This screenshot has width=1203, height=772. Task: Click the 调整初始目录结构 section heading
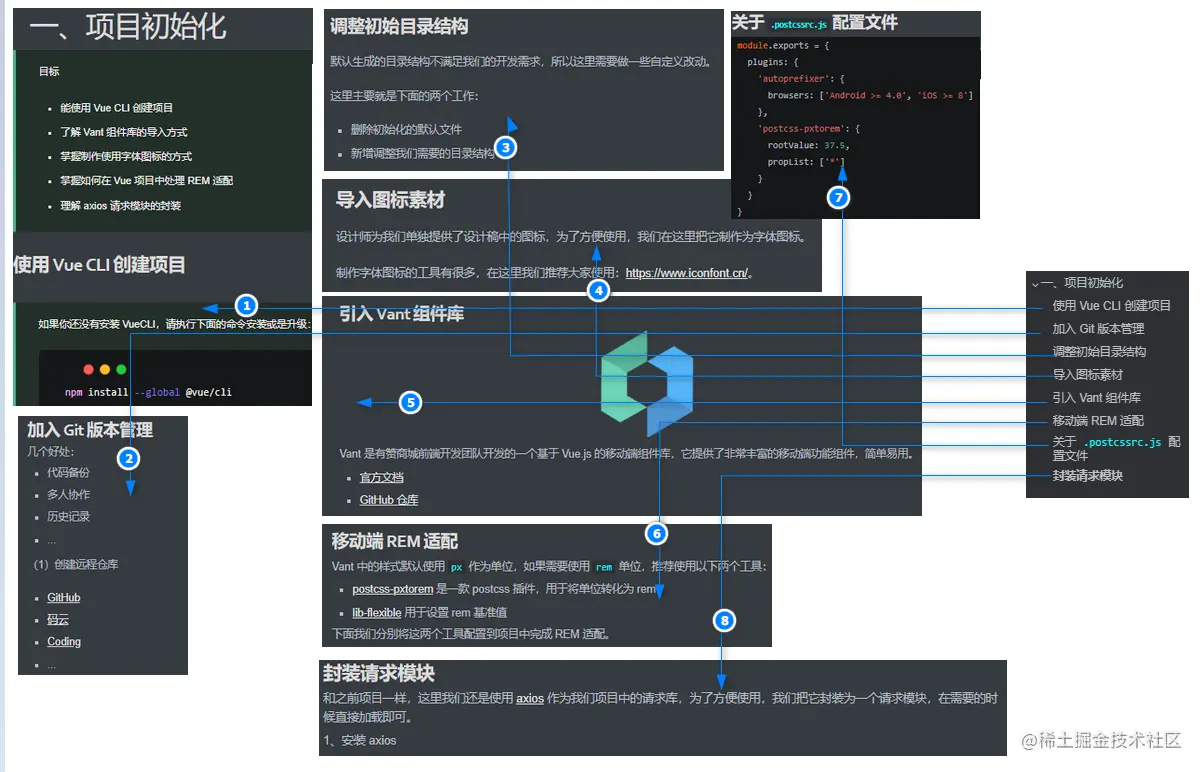point(399,27)
